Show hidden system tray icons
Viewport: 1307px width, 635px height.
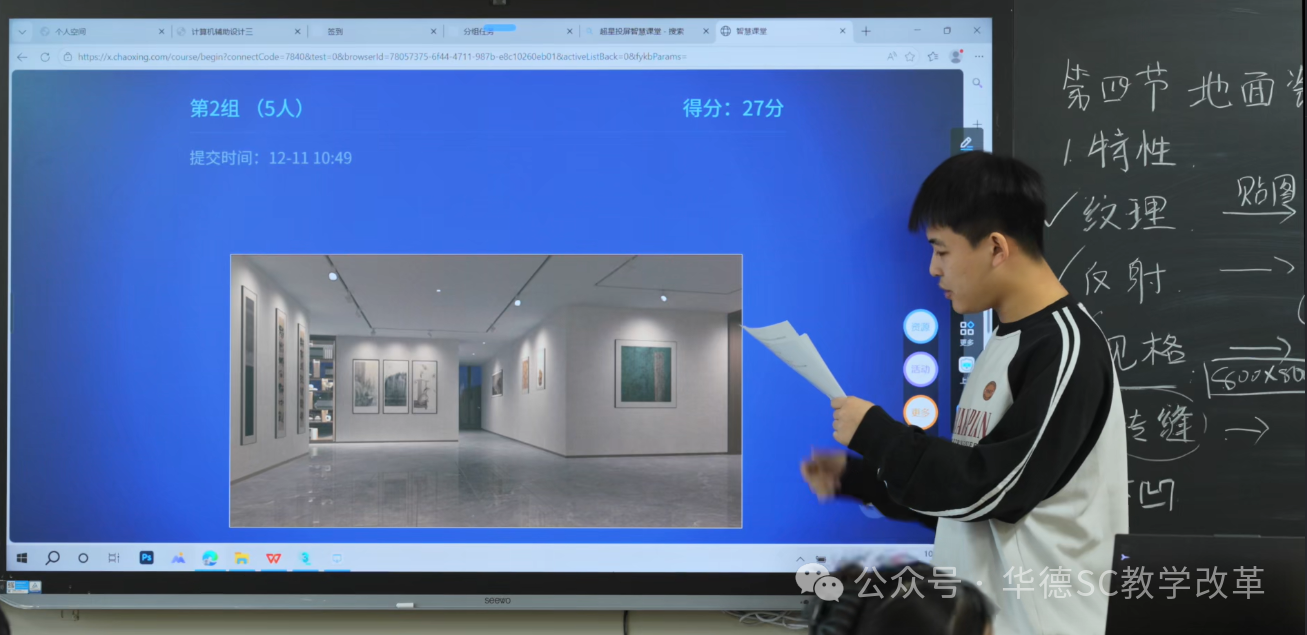click(x=800, y=558)
